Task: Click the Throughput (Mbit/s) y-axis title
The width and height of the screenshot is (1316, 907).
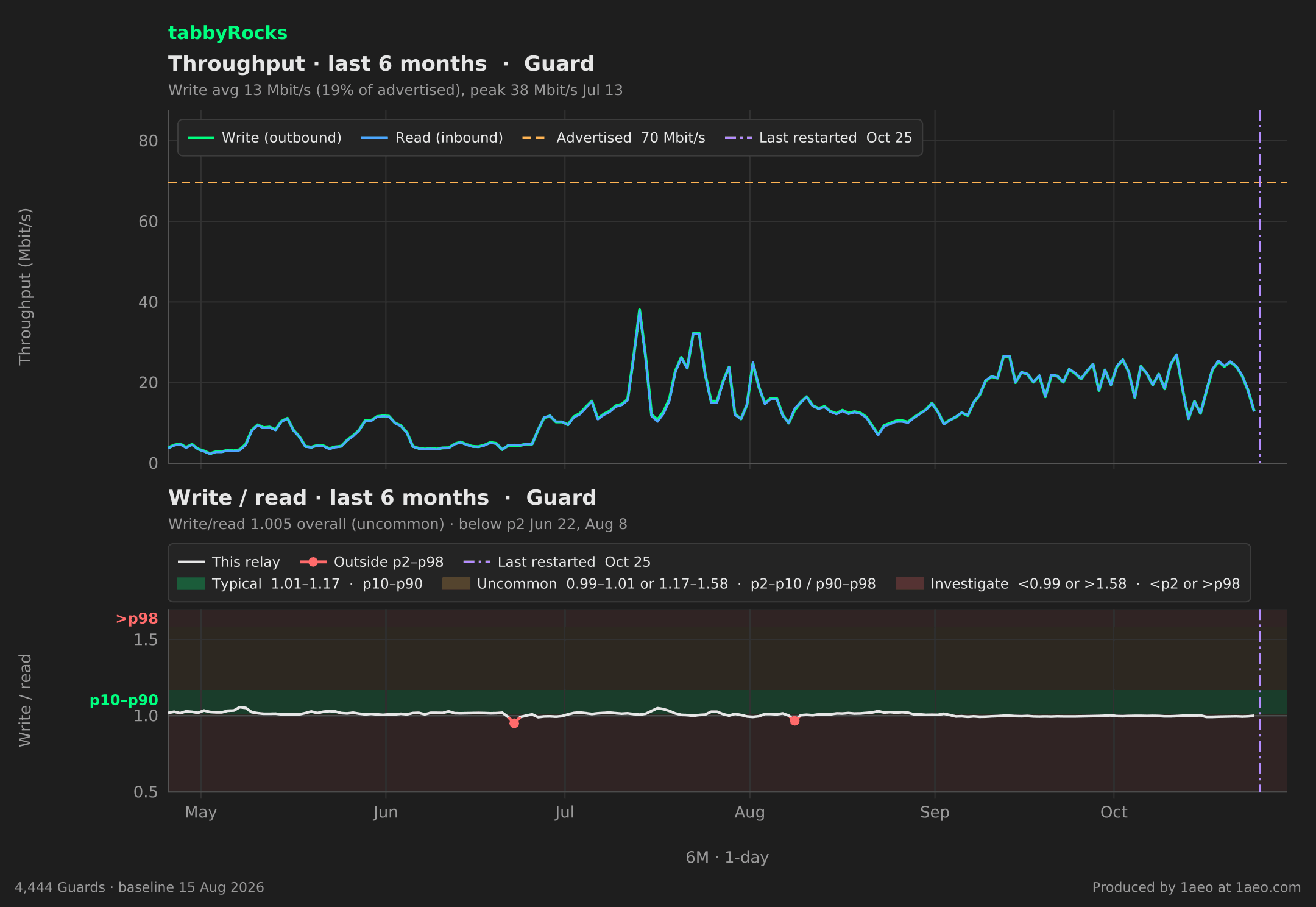Action: 25,286
